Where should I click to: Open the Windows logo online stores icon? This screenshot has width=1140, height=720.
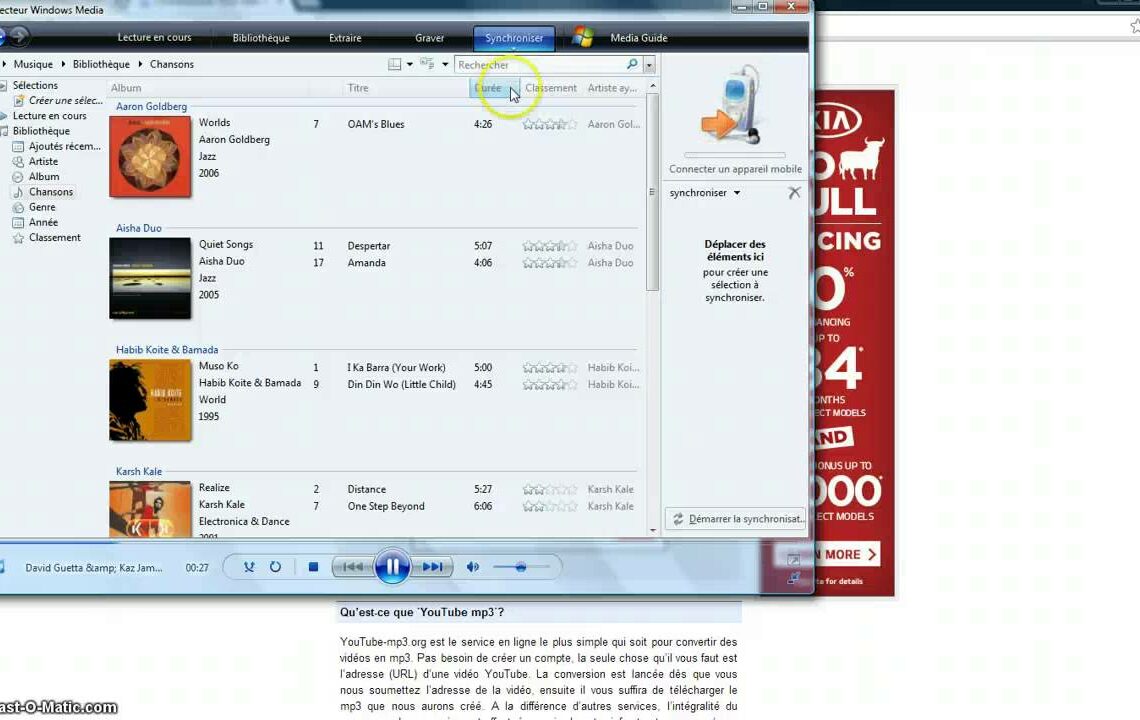[583, 38]
